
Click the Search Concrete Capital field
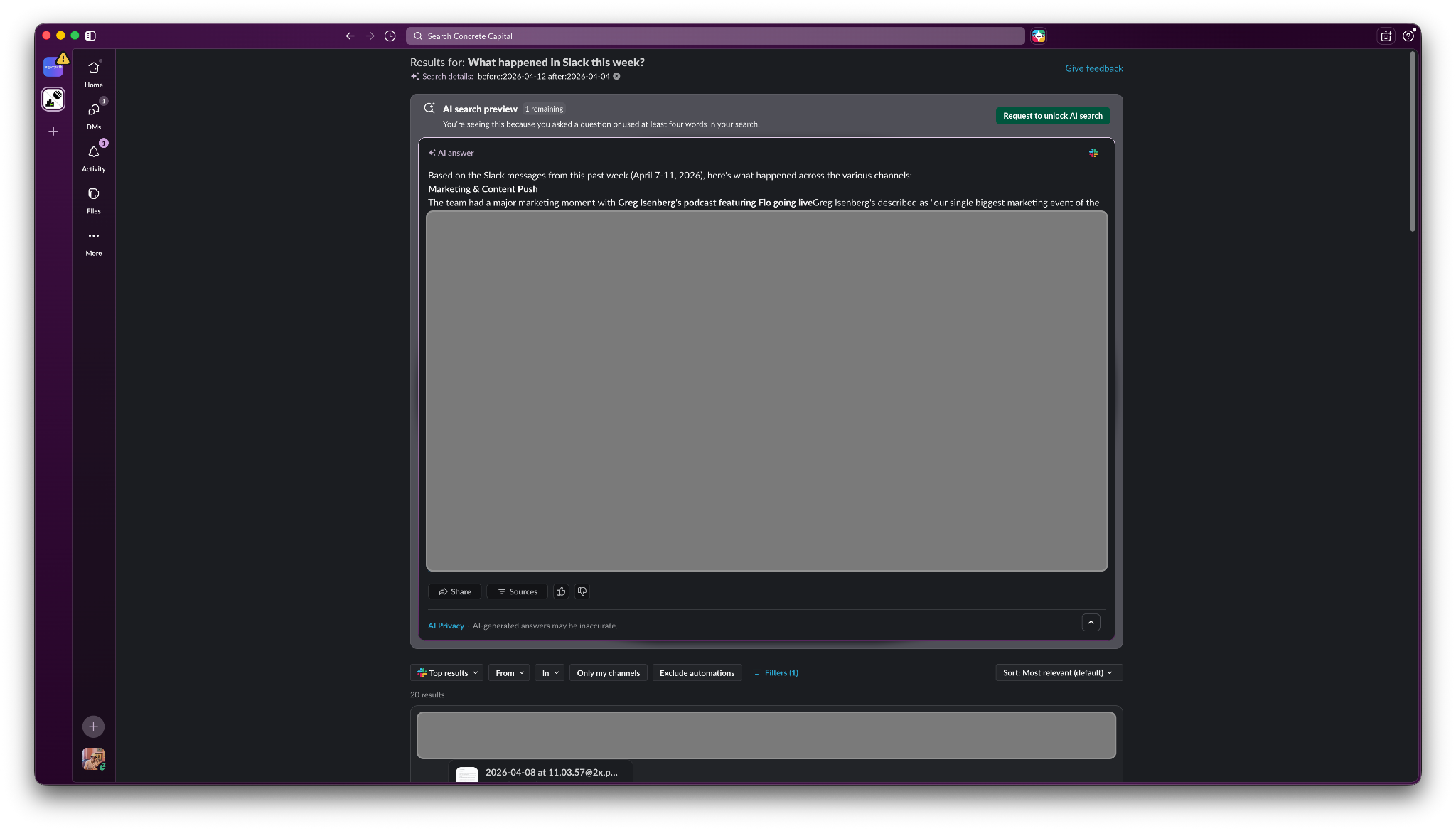(715, 36)
